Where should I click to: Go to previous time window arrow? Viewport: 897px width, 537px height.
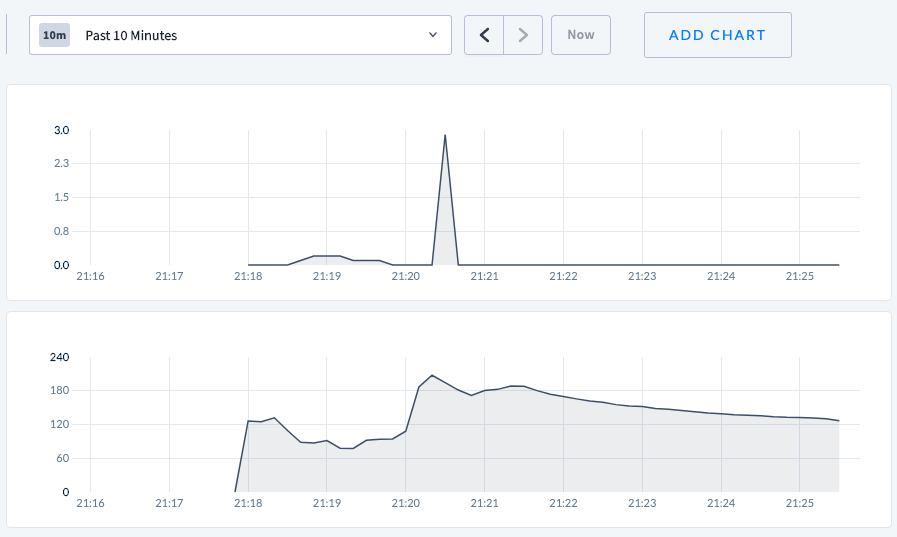[x=484, y=35]
